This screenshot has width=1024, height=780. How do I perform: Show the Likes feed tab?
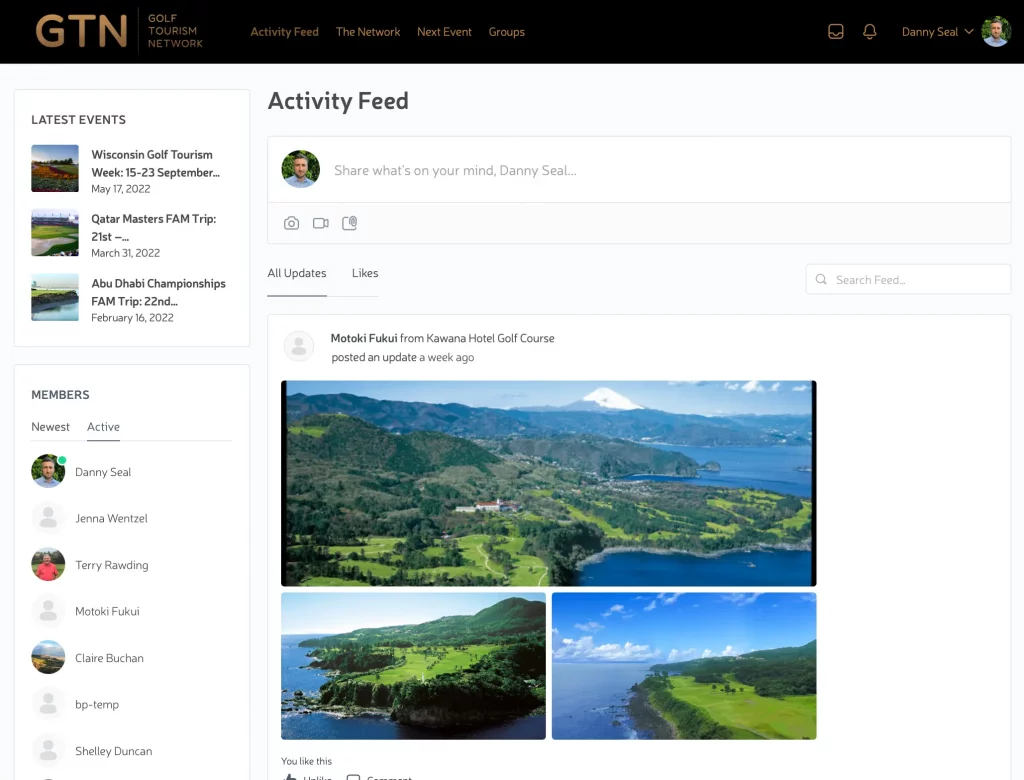(365, 273)
